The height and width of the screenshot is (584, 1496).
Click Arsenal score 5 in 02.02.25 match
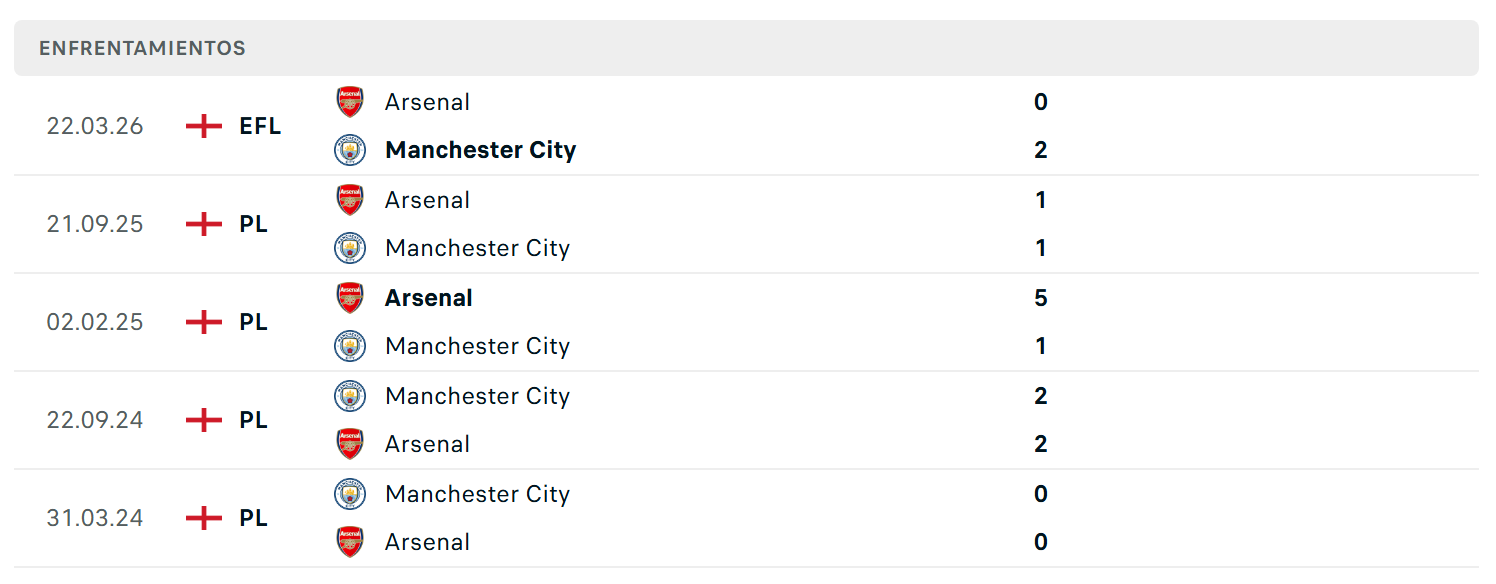pos(1041,298)
